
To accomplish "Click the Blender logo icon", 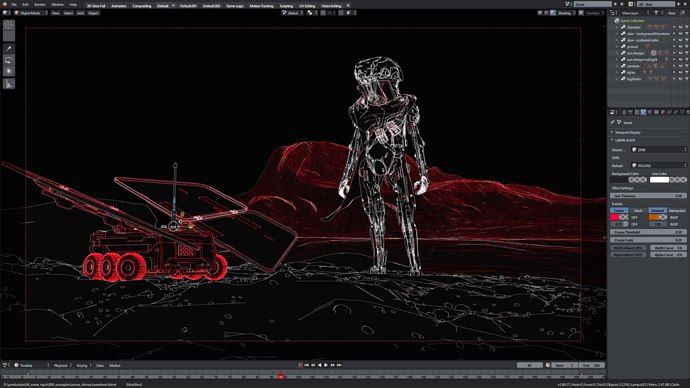I will (4, 4).
